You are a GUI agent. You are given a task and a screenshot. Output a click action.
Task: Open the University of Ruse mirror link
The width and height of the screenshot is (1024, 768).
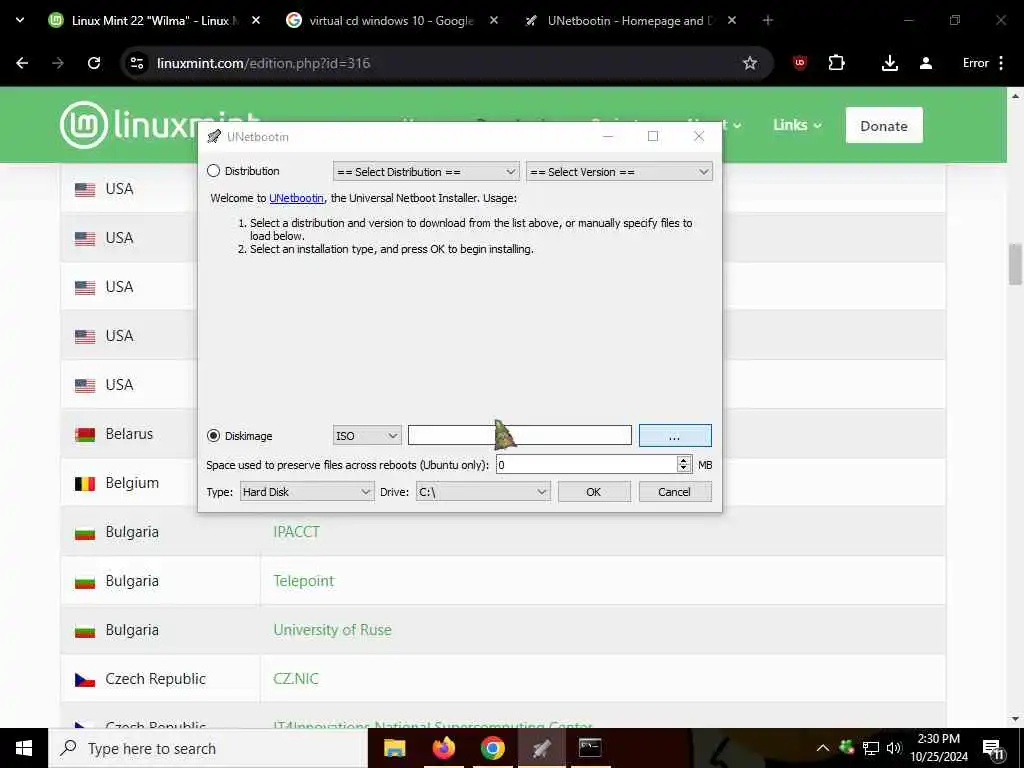(x=332, y=630)
